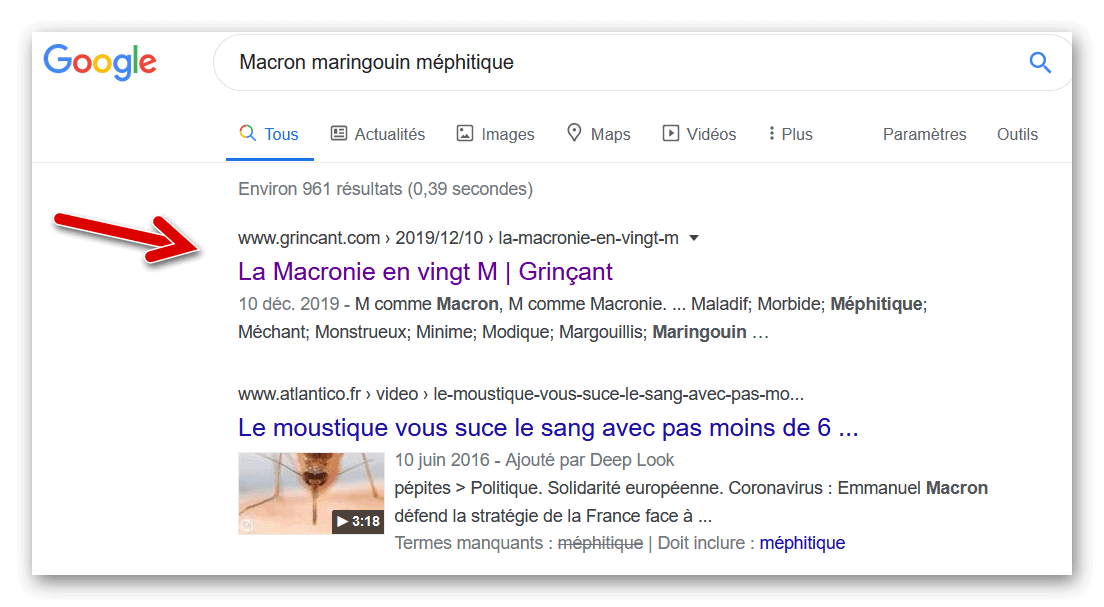Click the Doit inclure méphitique link

802,543
